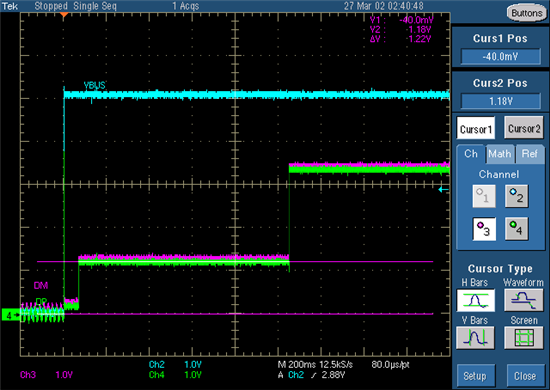Image resolution: width=550 pixels, height=390 pixels.
Task: Select the H Bars cursor type icon
Action: click(x=475, y=300)
